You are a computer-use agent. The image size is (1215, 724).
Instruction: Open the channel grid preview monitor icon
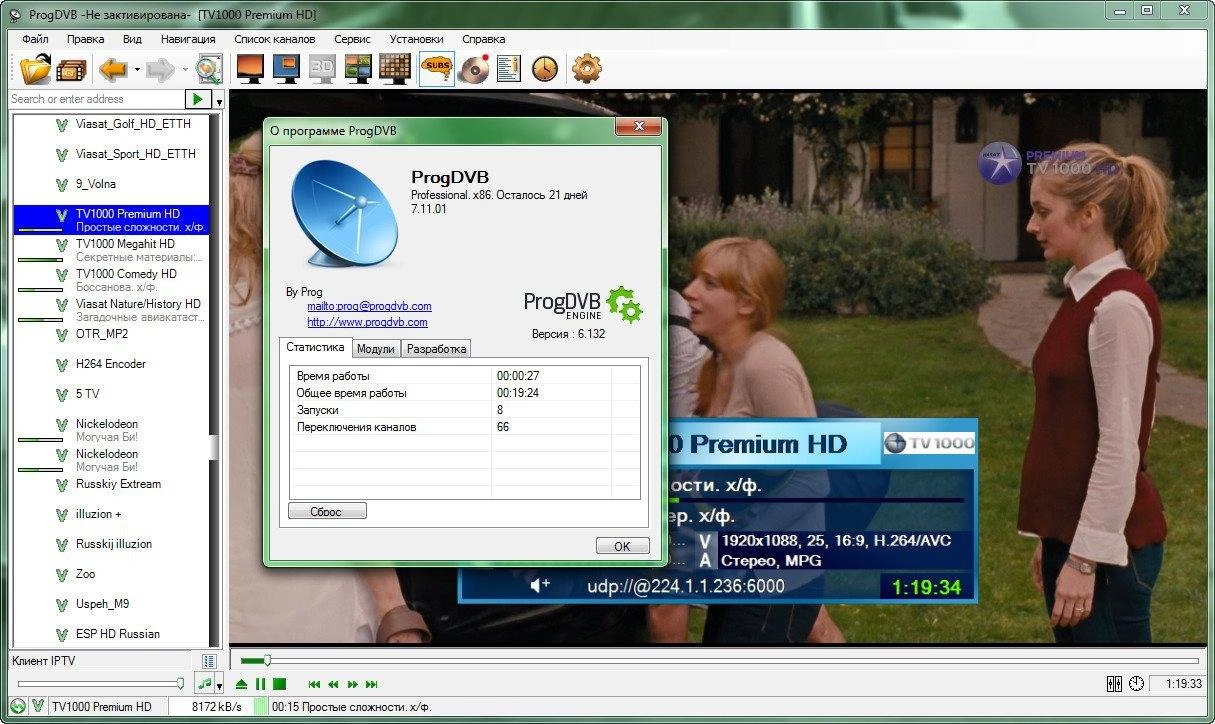(x=395, y=69)
